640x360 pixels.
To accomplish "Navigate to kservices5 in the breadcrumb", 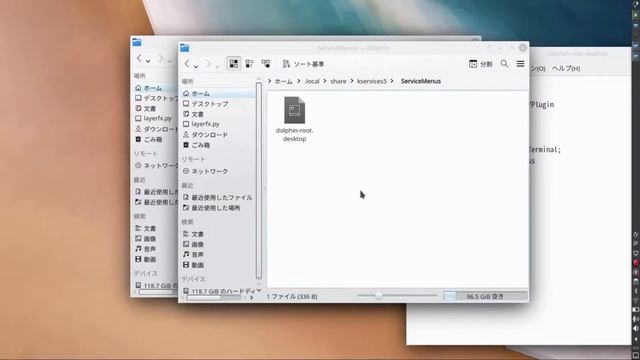I will click(x=371, y=81).
